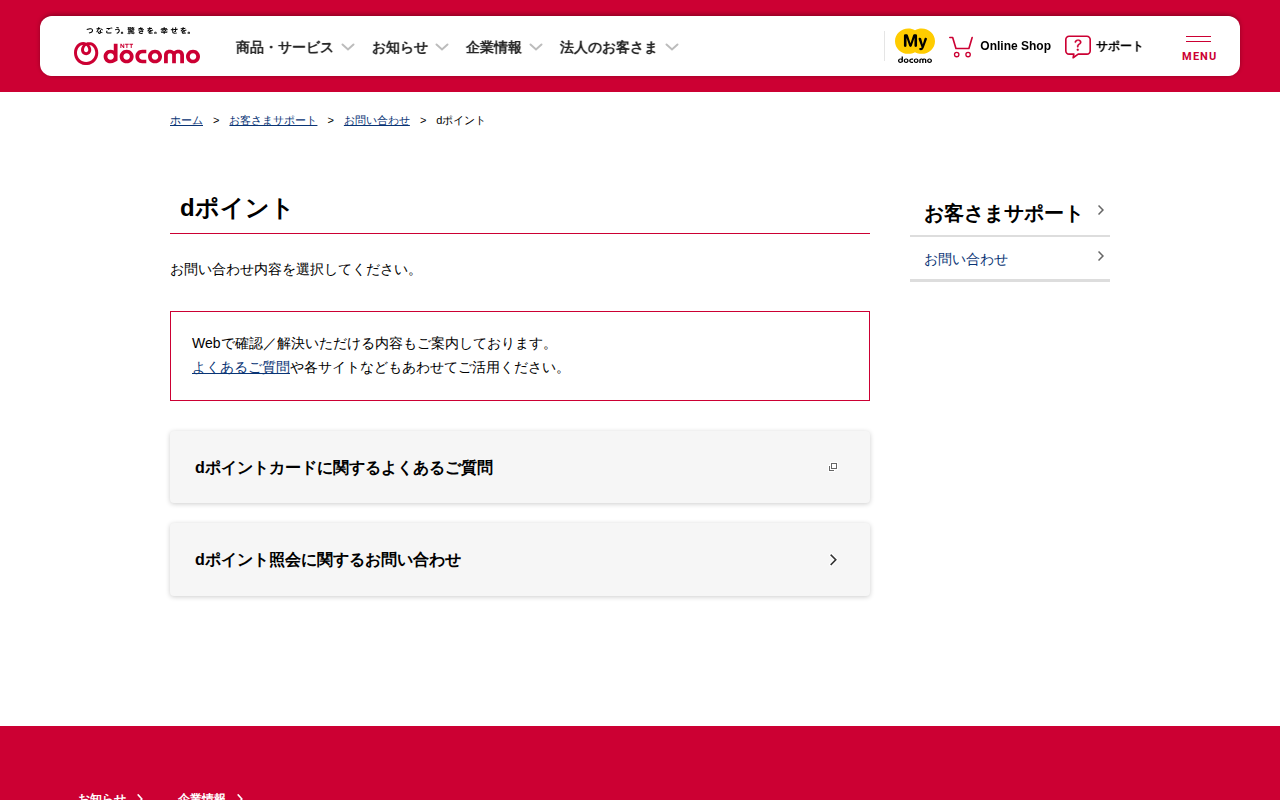This screenshot has height=800, width=1280.
Task: Click the NTT docomo logo
Action: coord(137,47)
